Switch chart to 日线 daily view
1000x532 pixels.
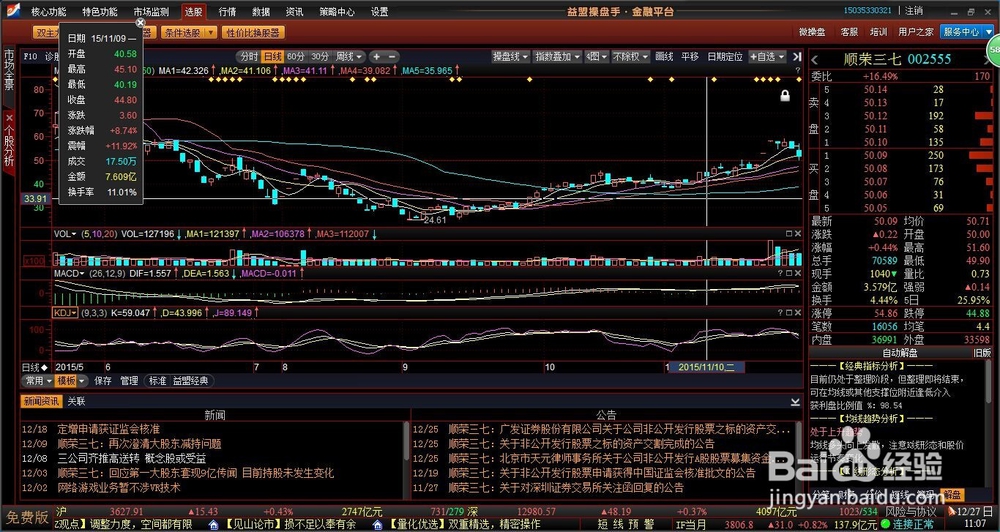(272, 56)
